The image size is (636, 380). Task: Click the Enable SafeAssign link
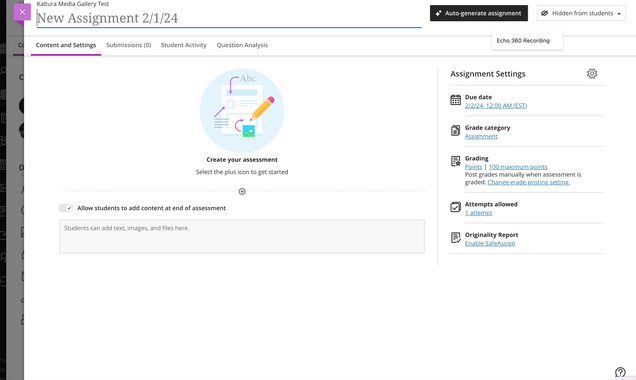tap(490, 243)
